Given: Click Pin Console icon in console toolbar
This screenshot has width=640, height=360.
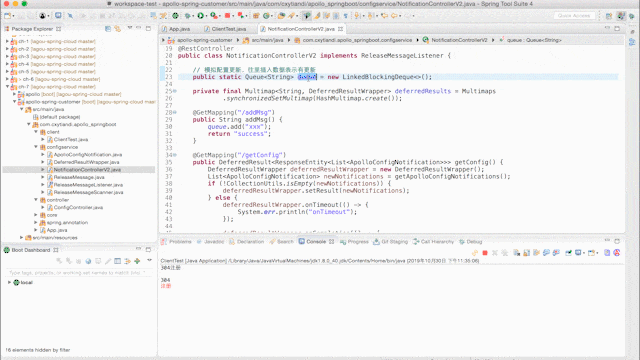Looking at the screenshot, I should click(x=568, y=253).
